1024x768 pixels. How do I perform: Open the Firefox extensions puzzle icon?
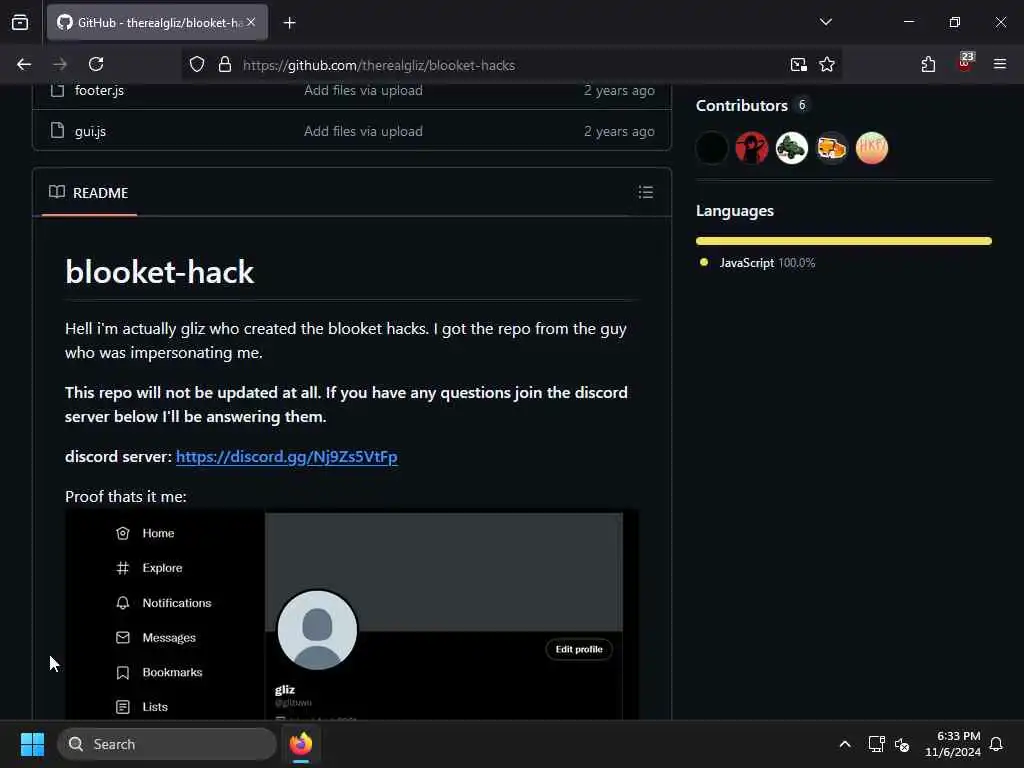[x=928, y=64]
